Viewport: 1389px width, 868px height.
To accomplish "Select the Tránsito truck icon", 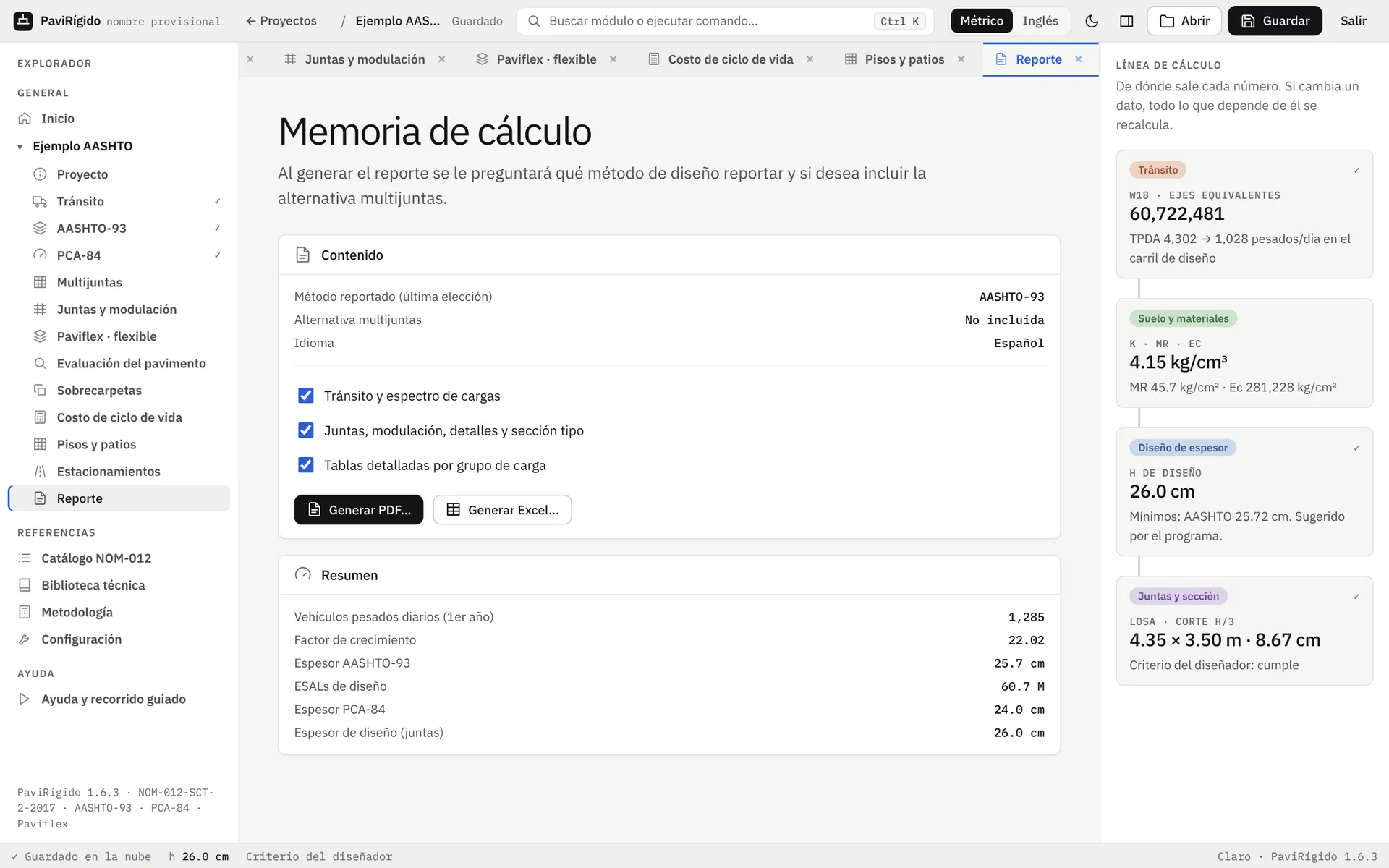I will coord(40,202).
